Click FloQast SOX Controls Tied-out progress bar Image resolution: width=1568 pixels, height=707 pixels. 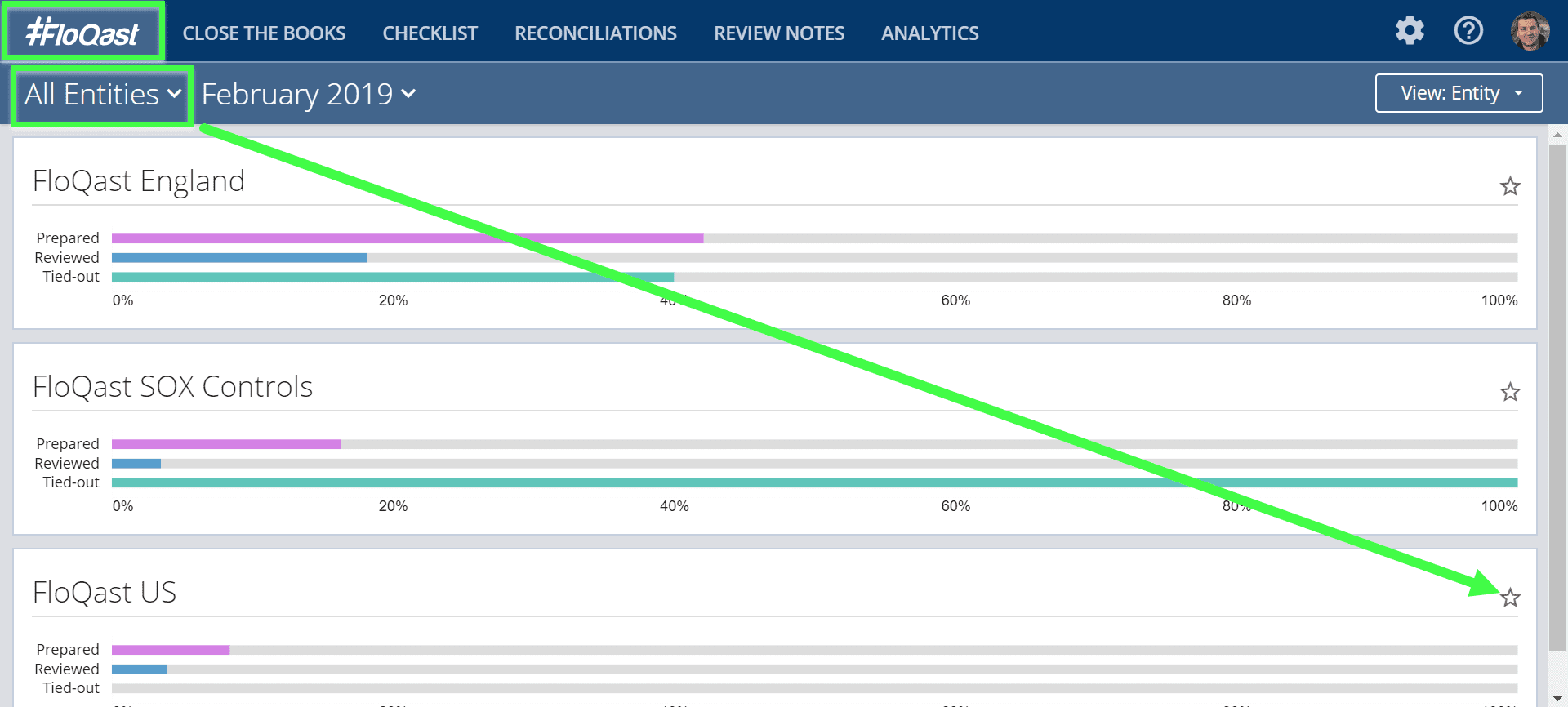pos(814,482)
